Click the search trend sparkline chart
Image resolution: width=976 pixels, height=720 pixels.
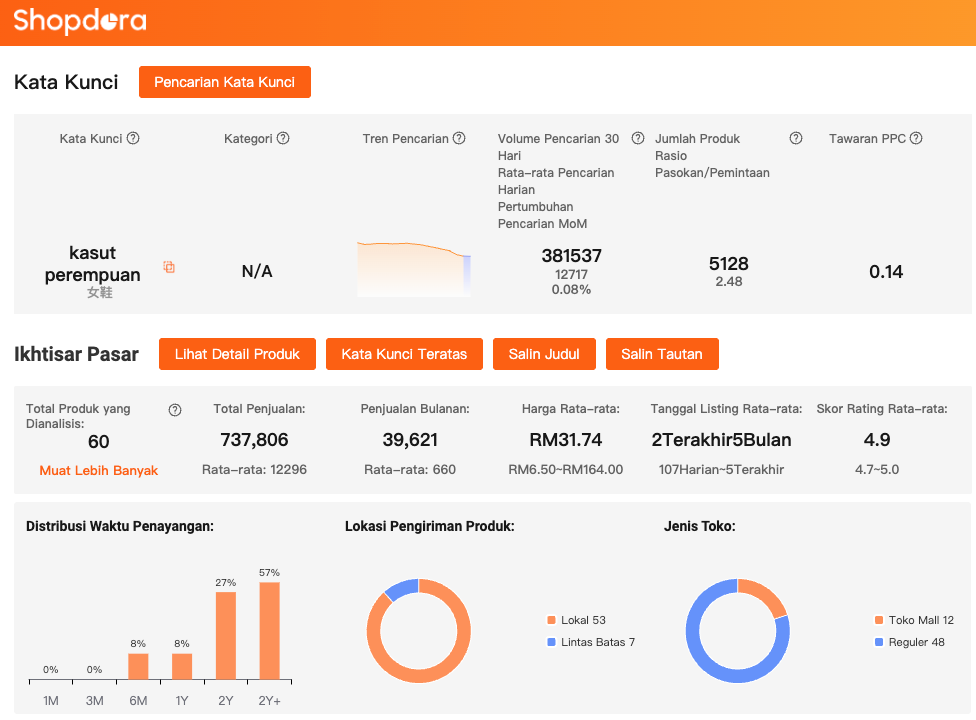click(x=414, y=269)
